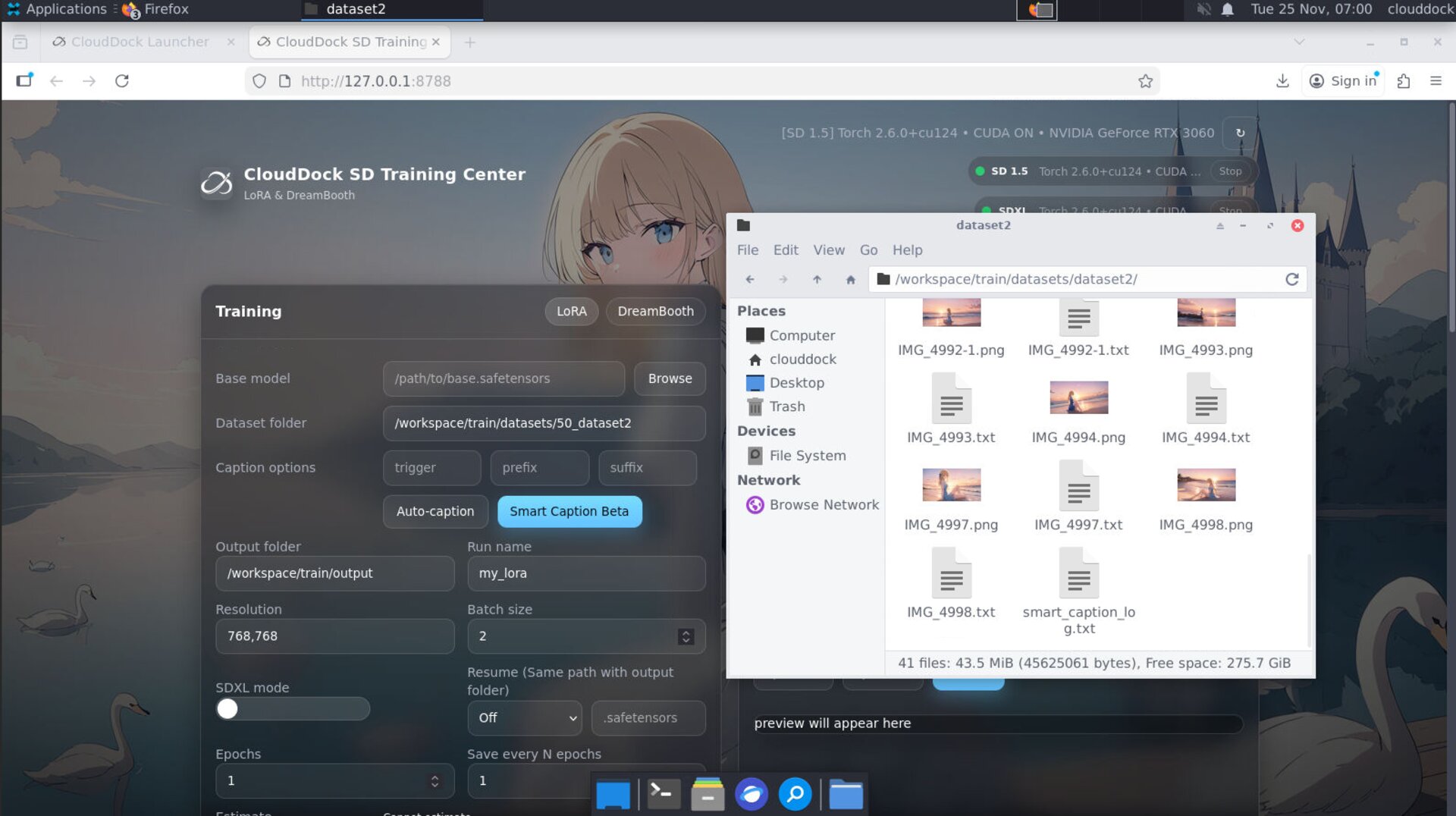Image resolution: width=1456 pixels, height=816 pixels.
Task: Refresh the runtime status with the reload icon
Action: [1240, 133]
